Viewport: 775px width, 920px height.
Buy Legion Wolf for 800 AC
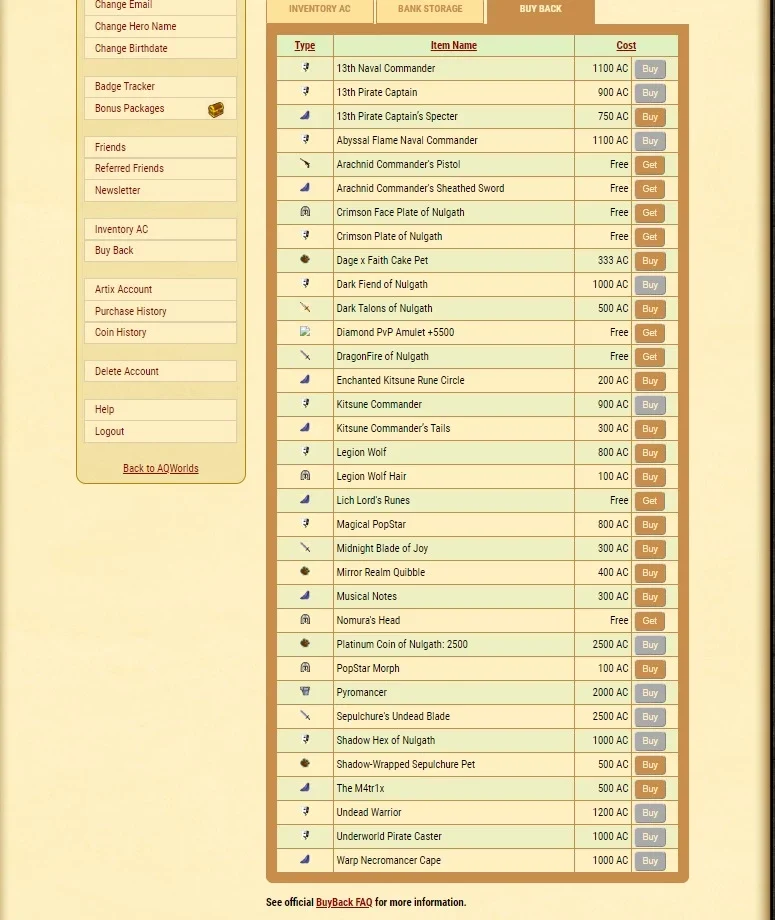(x=649, y=453)
